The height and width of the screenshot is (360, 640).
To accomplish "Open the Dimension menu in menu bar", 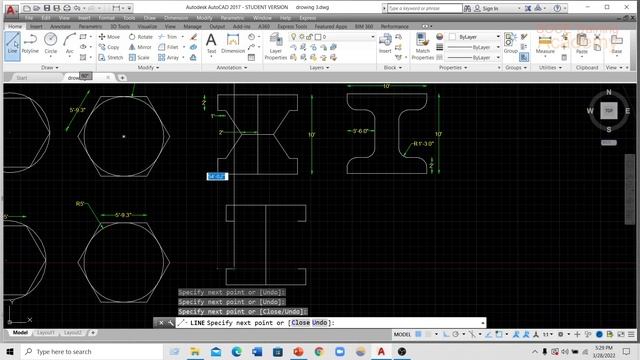I will (x=176, y=18).
